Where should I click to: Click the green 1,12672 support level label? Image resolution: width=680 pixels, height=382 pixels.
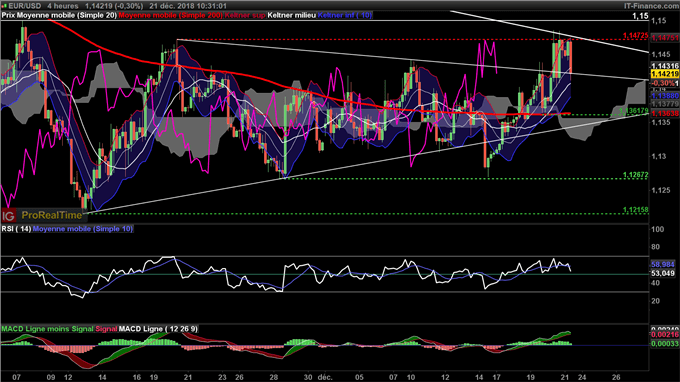click(x=635, y=175)
